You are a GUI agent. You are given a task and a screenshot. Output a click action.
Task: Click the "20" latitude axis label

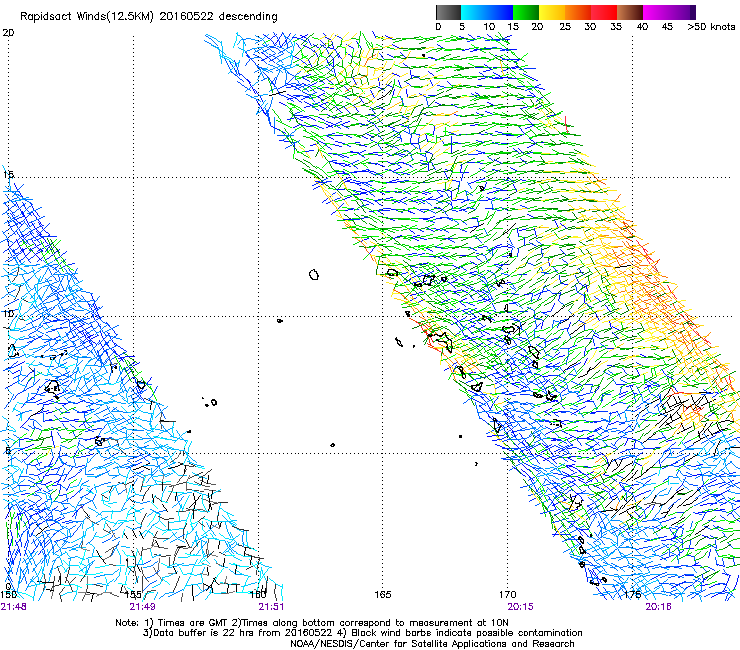[8, 33]
